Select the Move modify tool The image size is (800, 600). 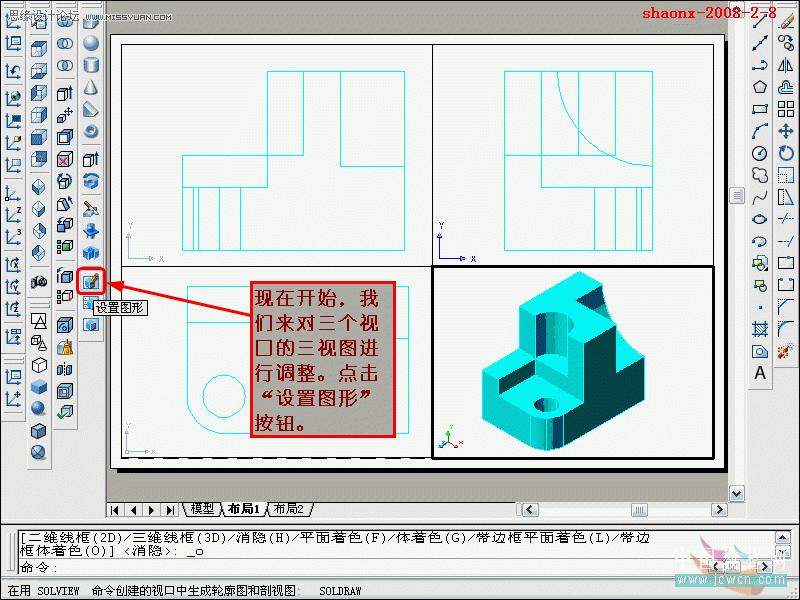pos(786,131)
